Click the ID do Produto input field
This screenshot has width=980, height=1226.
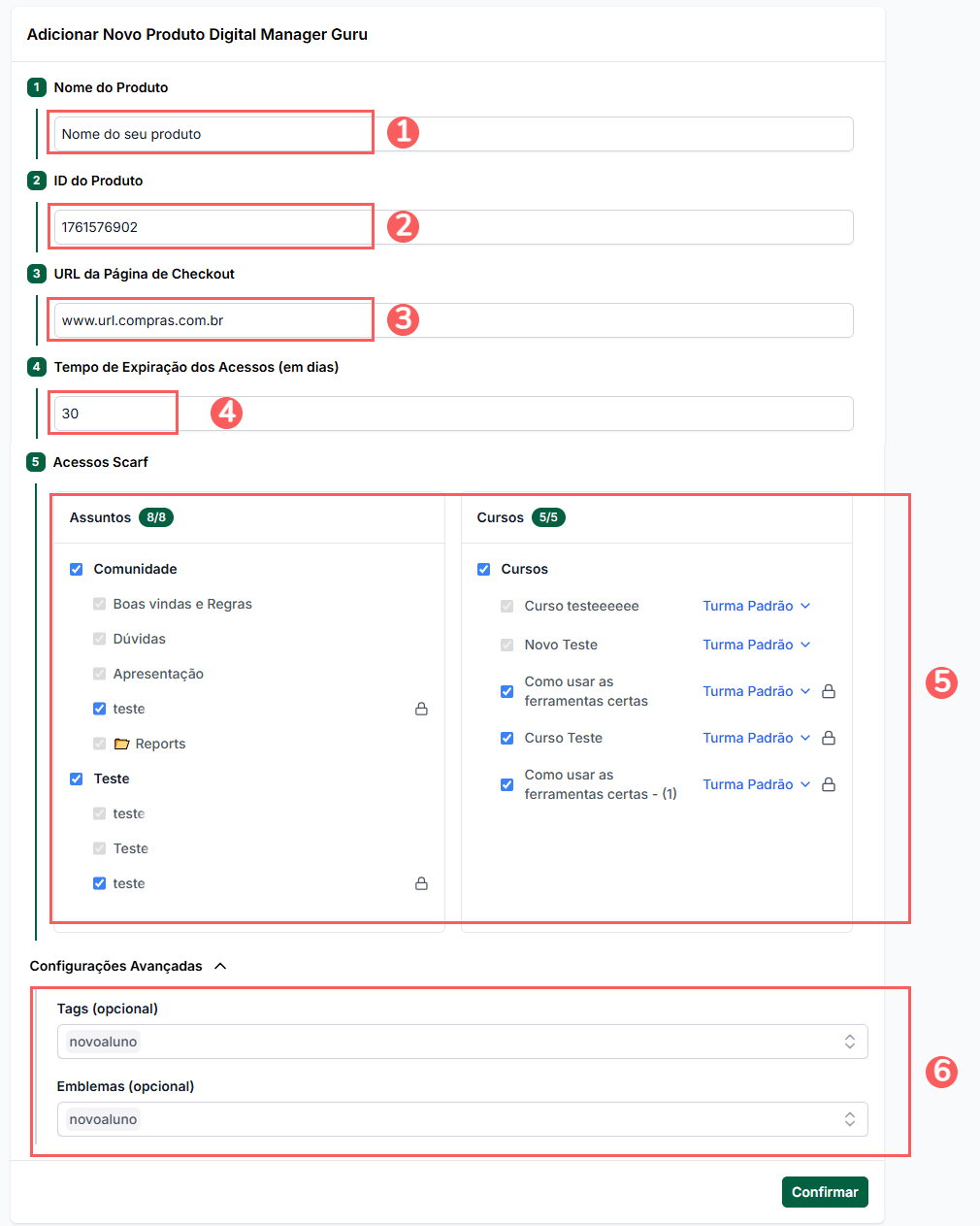tap(453, 227)
